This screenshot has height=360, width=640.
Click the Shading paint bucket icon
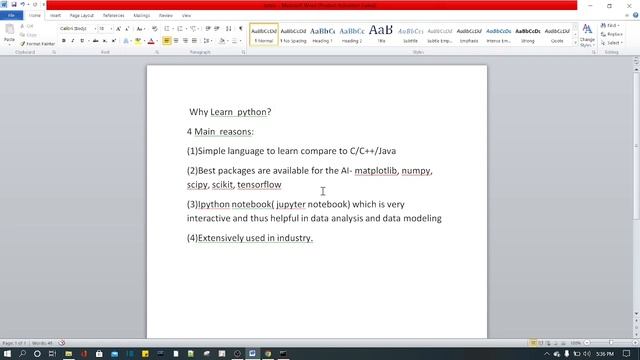coord(222,41)
